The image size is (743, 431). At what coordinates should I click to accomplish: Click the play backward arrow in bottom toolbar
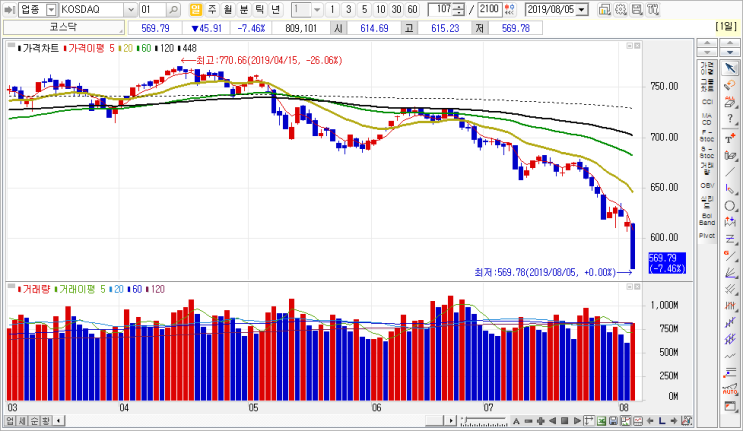pyautogui.click(x=553, y=421)
